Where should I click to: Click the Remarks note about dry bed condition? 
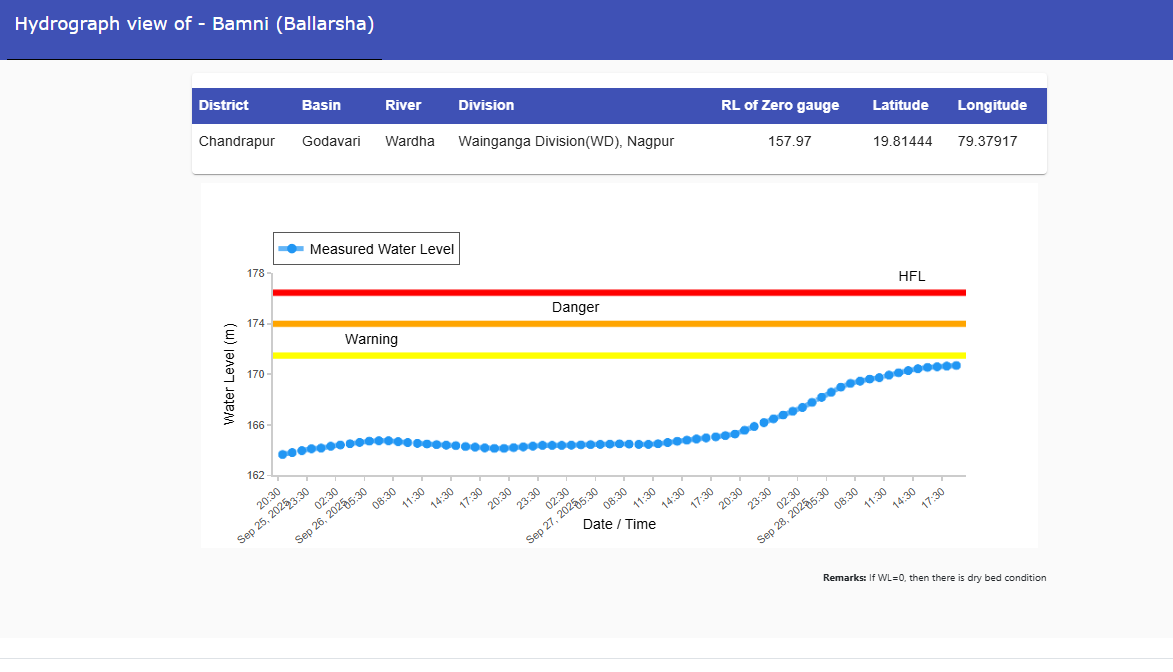click(x=934, y=578)
